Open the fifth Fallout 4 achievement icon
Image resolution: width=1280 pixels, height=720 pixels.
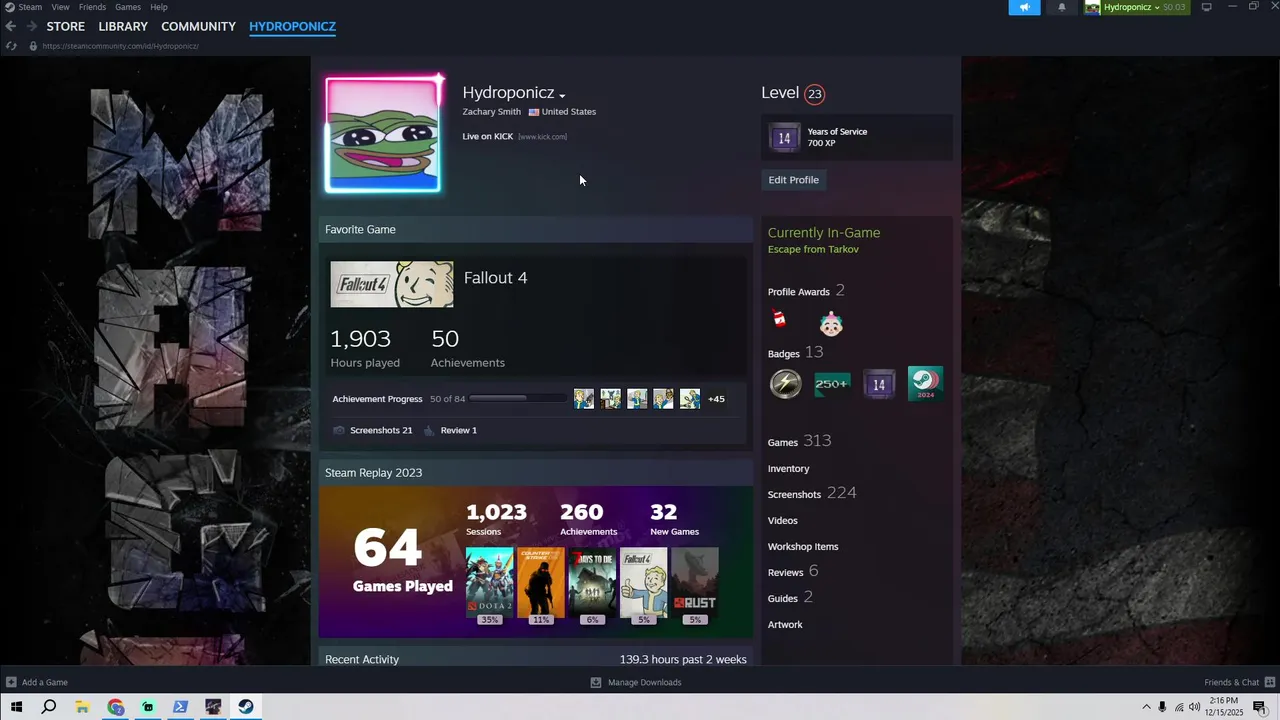[690, 399]
